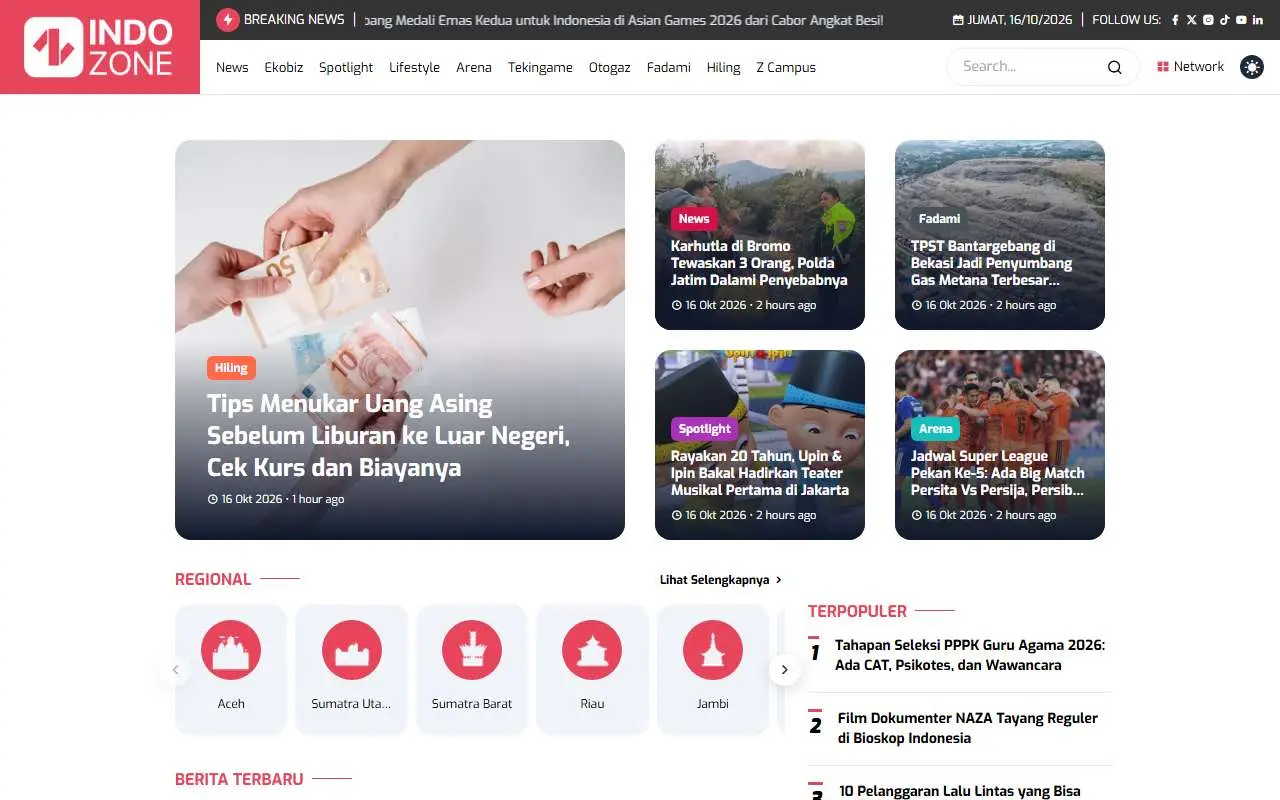Click the red News tag on Bromo card
Screen dimensions: 1280x800
[694, 219]
